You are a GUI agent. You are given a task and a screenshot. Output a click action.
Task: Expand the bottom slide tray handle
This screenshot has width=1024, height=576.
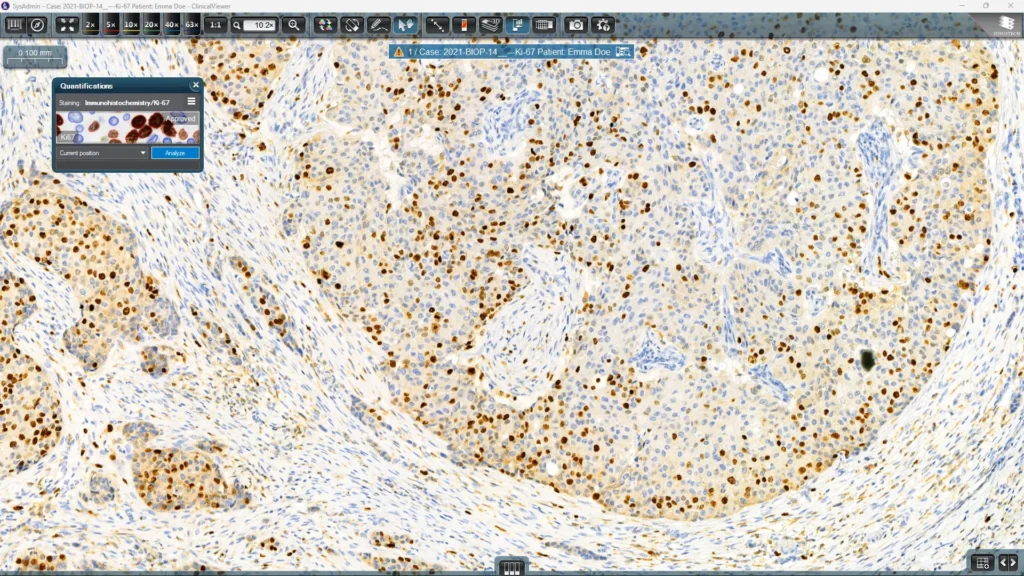511,568
